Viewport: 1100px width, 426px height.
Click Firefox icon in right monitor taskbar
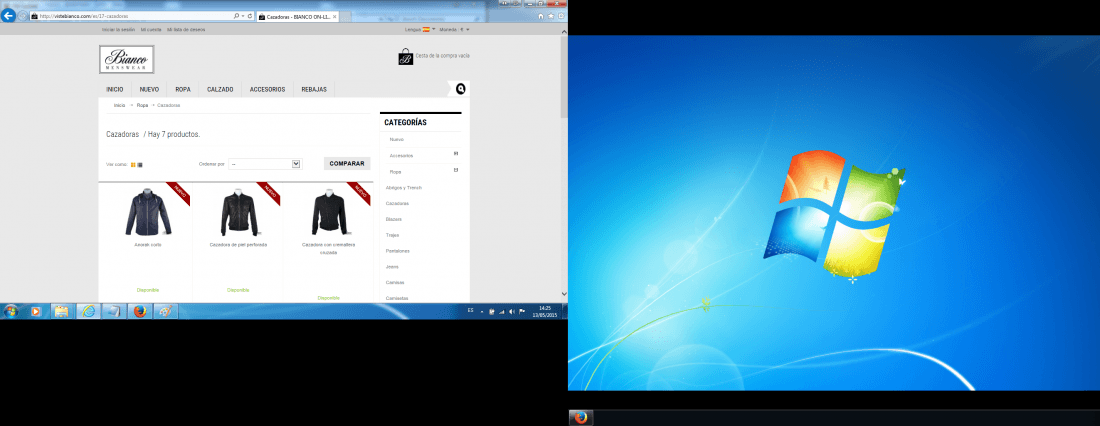(580, 418)
